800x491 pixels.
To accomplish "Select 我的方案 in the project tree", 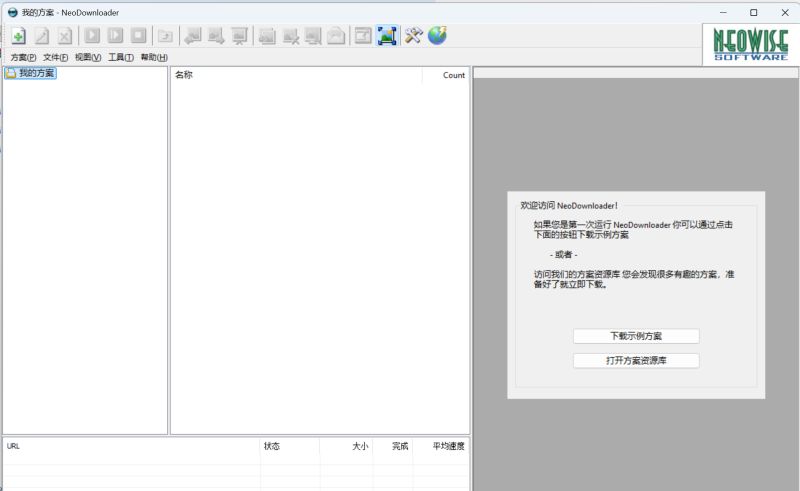I will (x=31, y=73).
